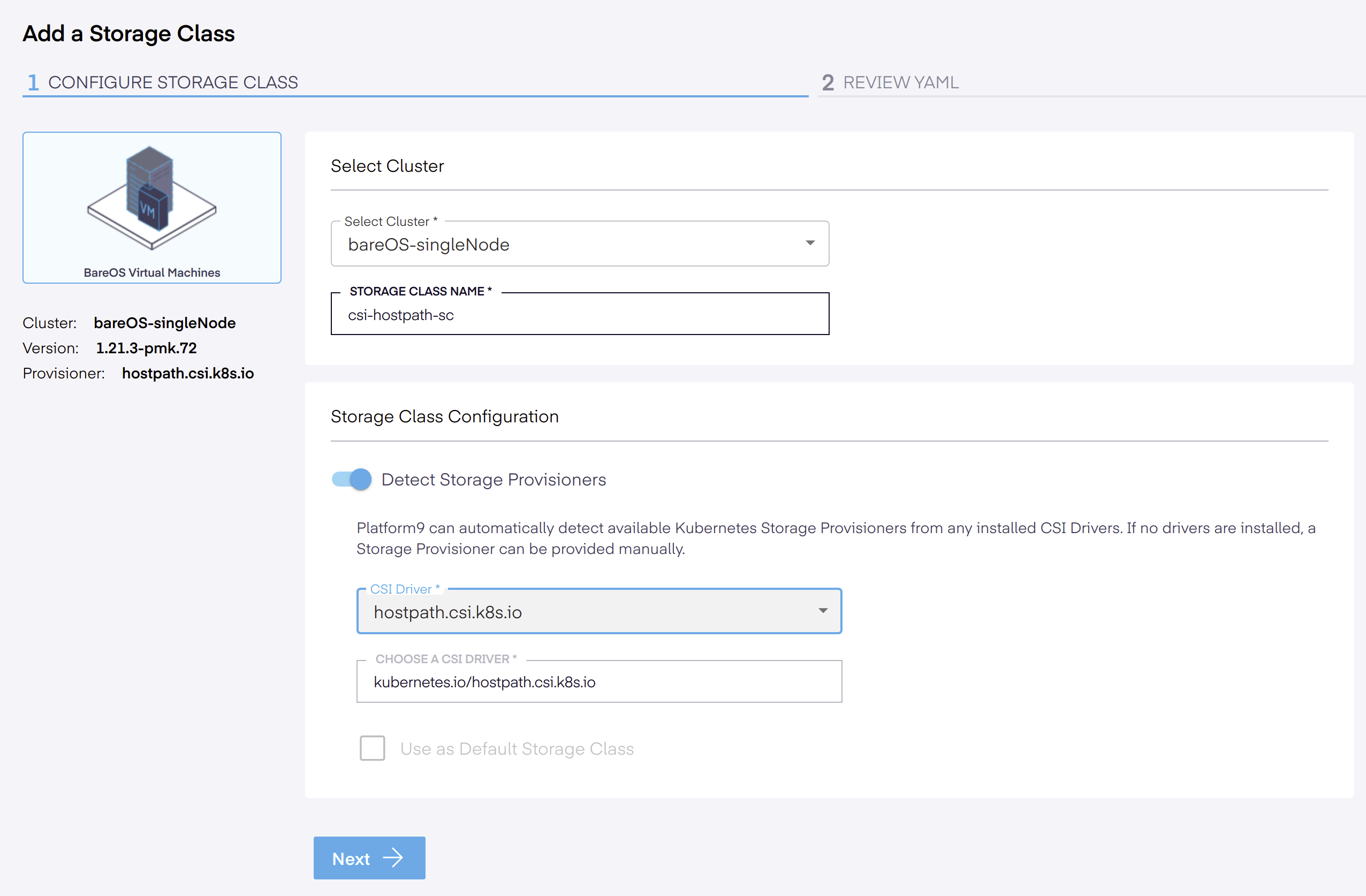Switch to Review YAML step
This screenshot has width=1366, height=896.
coord(900,82)
